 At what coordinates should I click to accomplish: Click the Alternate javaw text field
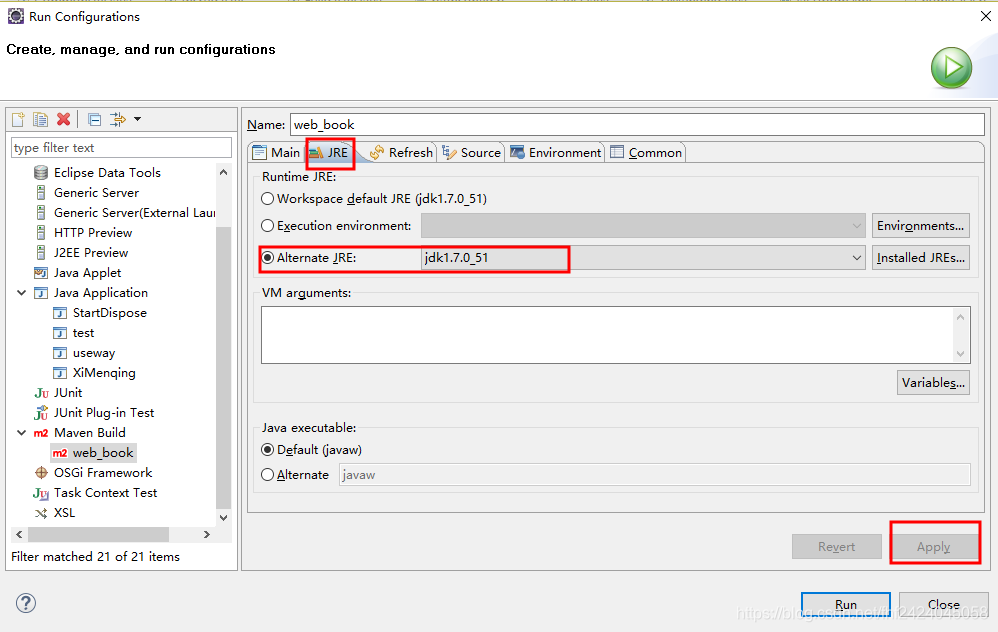coord(654,475)
